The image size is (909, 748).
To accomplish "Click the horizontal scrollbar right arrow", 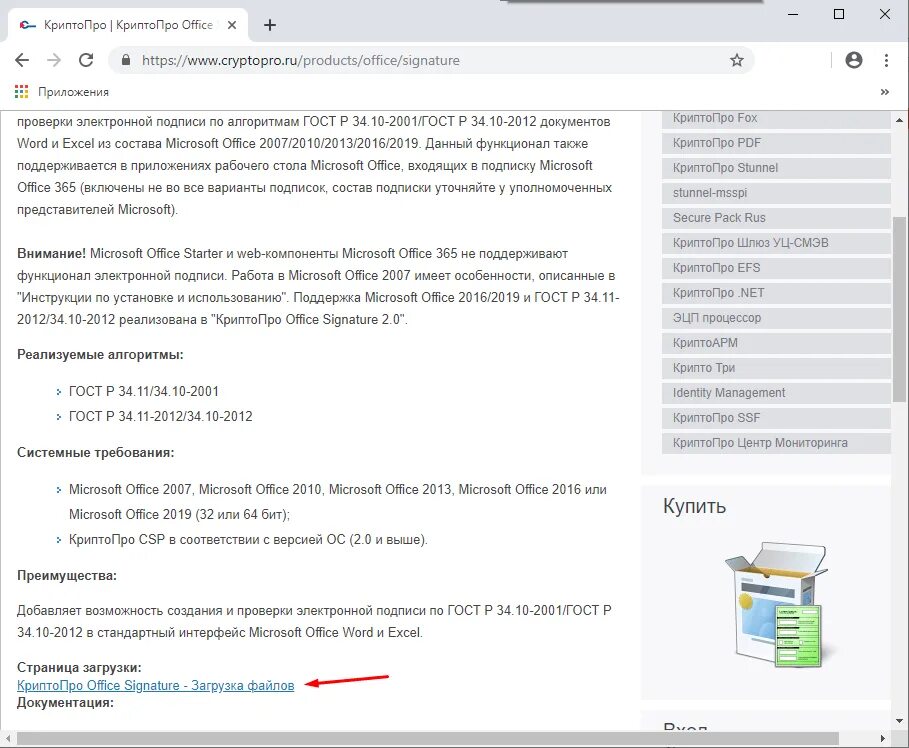I will point(882,738).
